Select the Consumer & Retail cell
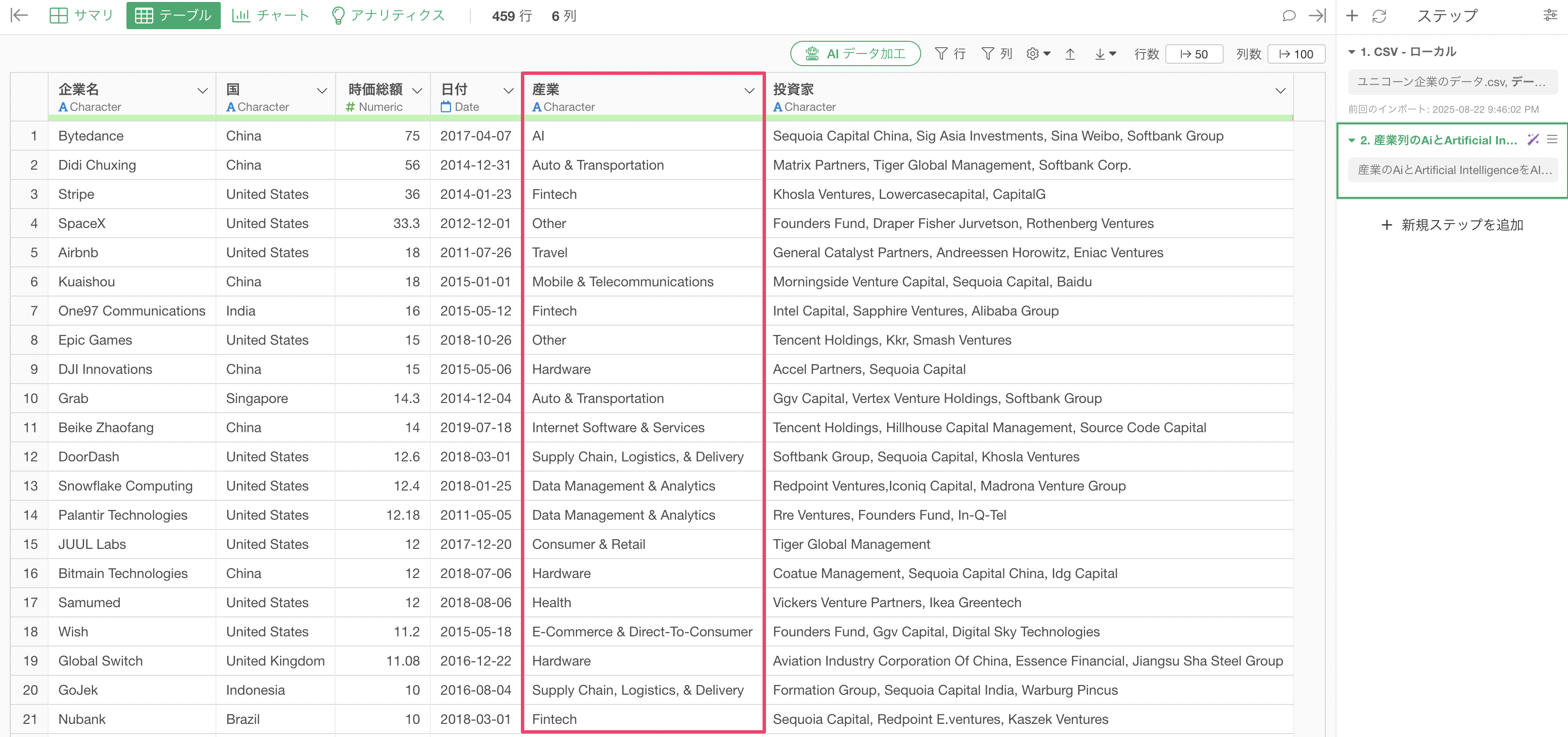 (643, 544)
